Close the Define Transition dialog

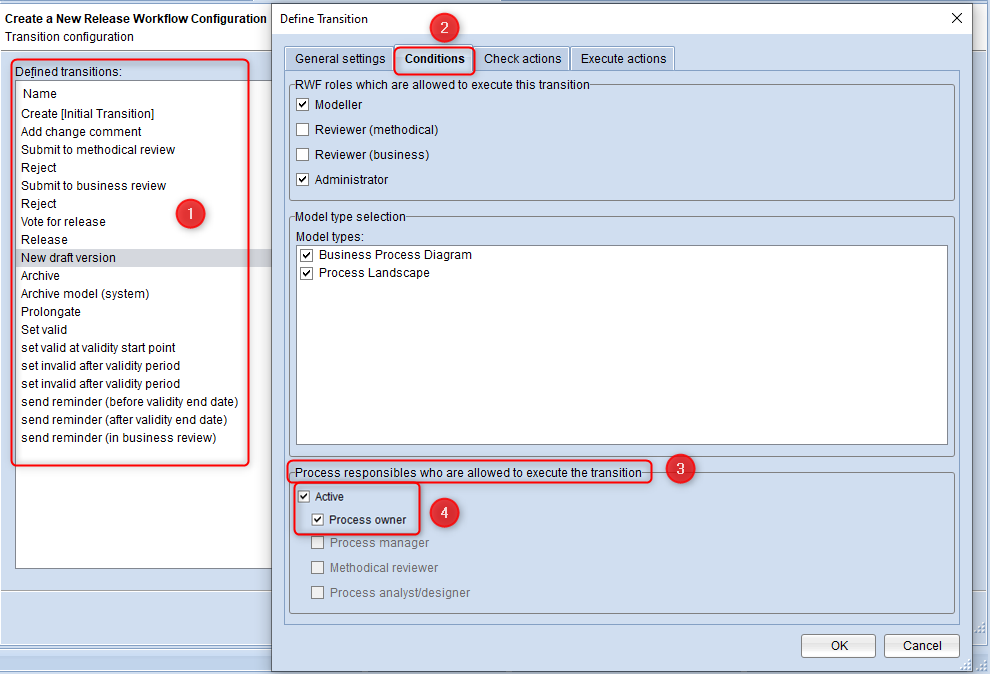957,18
